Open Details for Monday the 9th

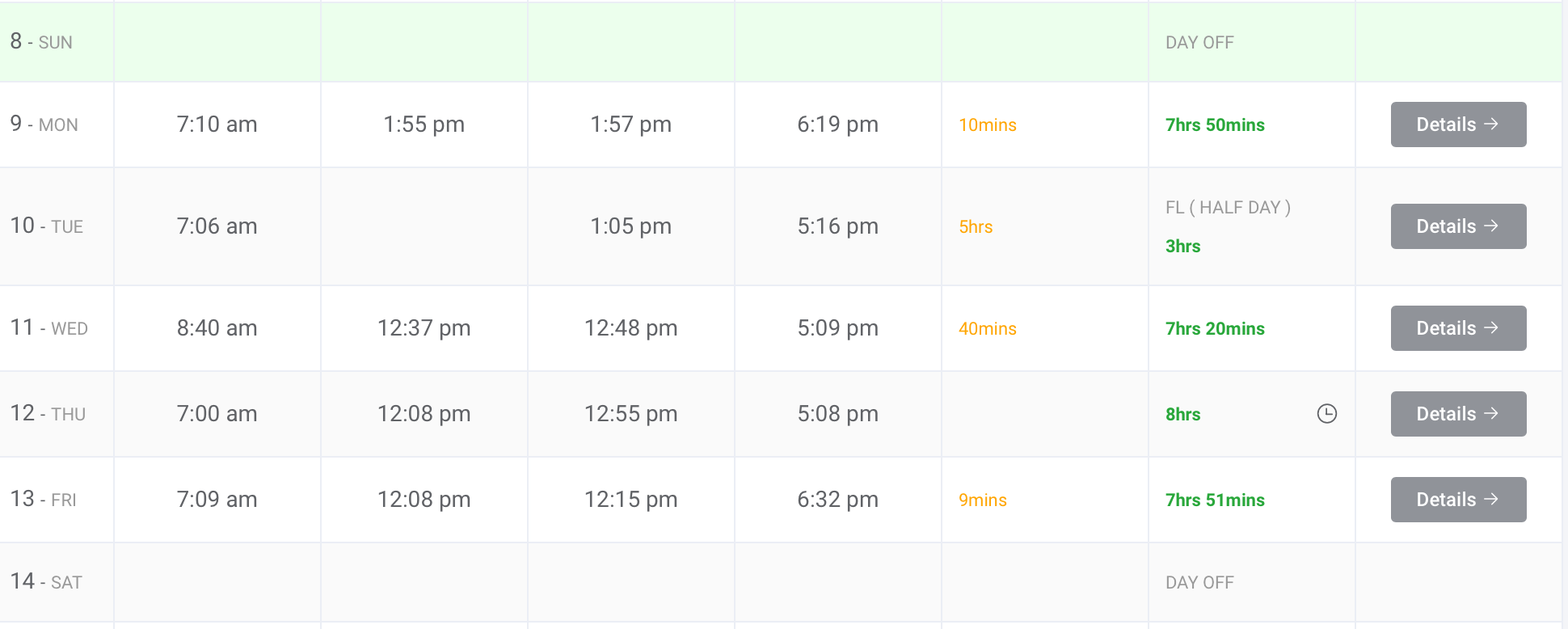(x=1458, y=125)
